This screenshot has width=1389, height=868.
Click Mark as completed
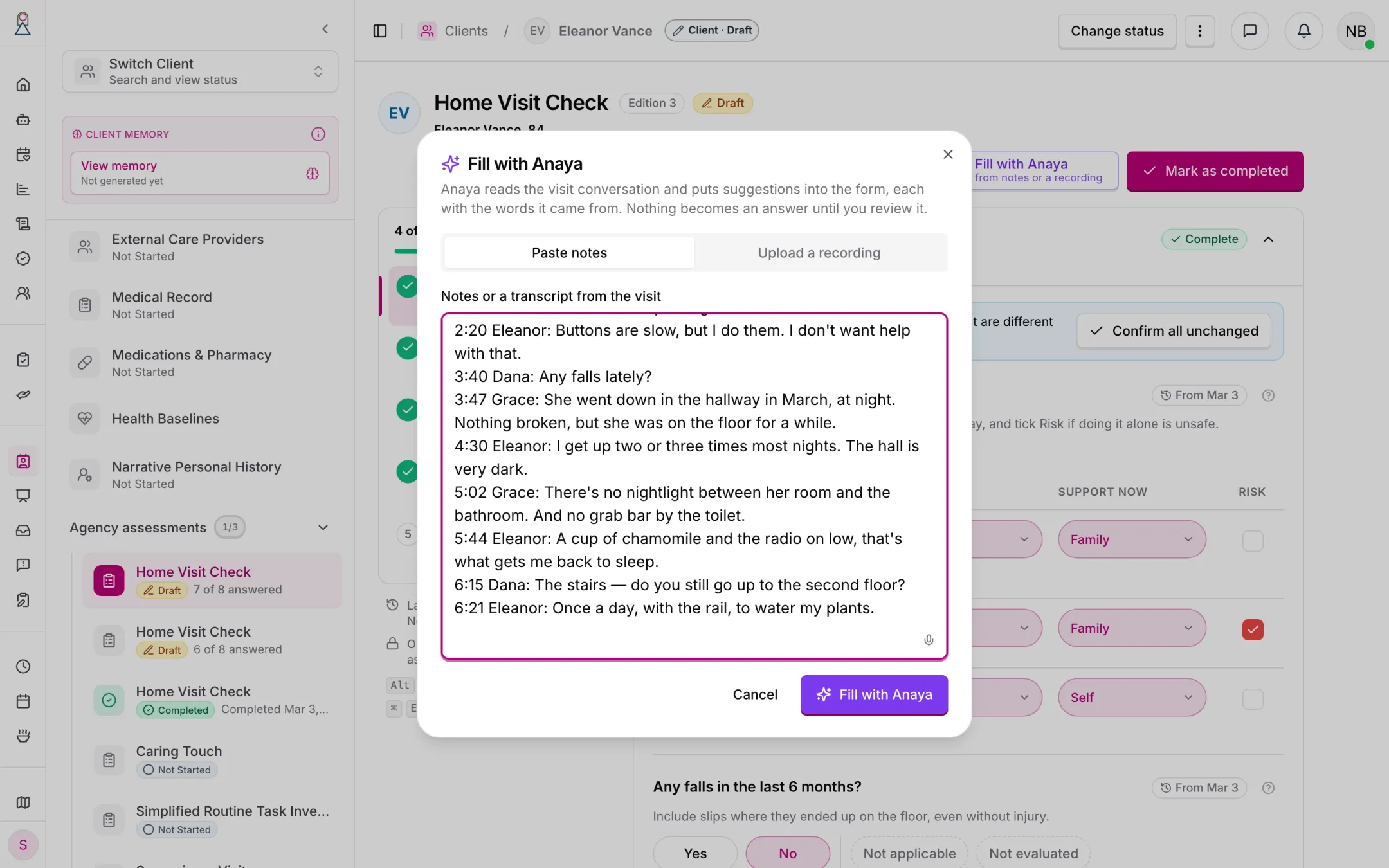(1215, 171)
